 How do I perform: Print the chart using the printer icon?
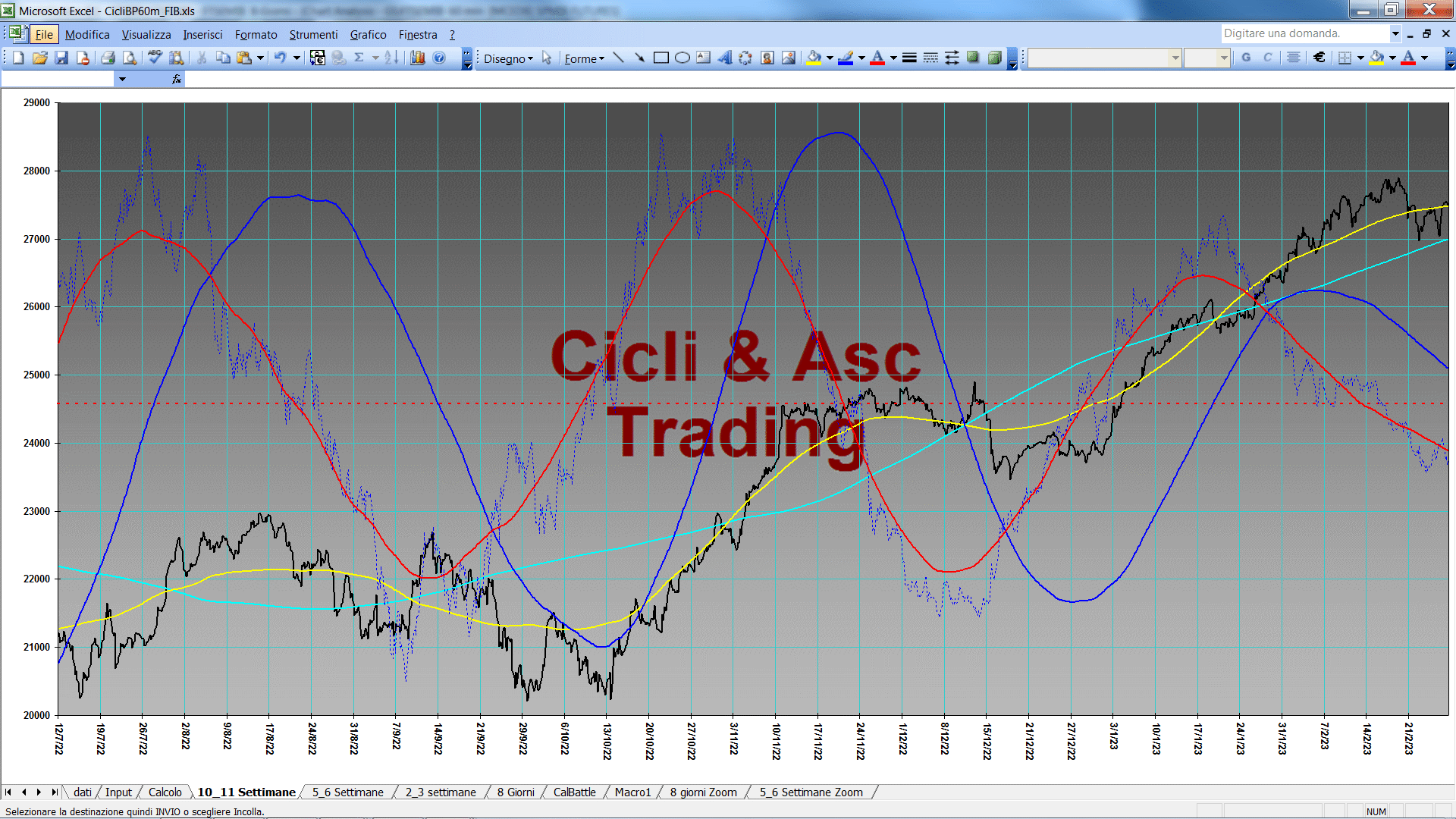coord(108,58)
